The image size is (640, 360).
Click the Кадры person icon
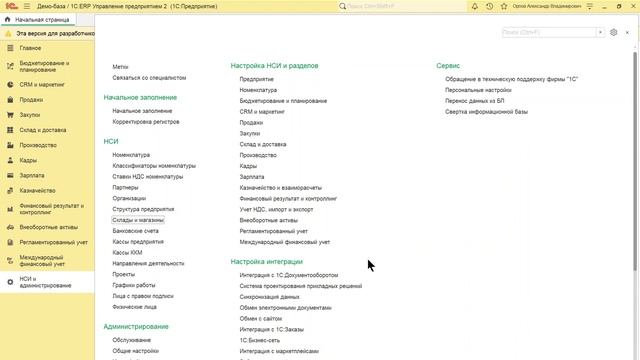click(10, 160)
